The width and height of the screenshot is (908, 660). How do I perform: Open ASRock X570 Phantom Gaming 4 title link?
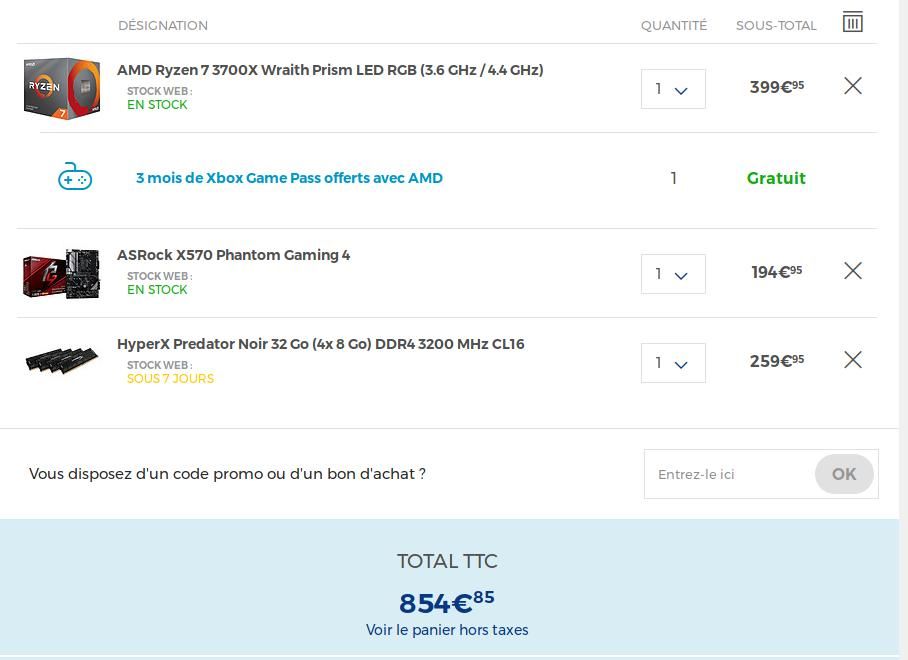click(233, 255)
